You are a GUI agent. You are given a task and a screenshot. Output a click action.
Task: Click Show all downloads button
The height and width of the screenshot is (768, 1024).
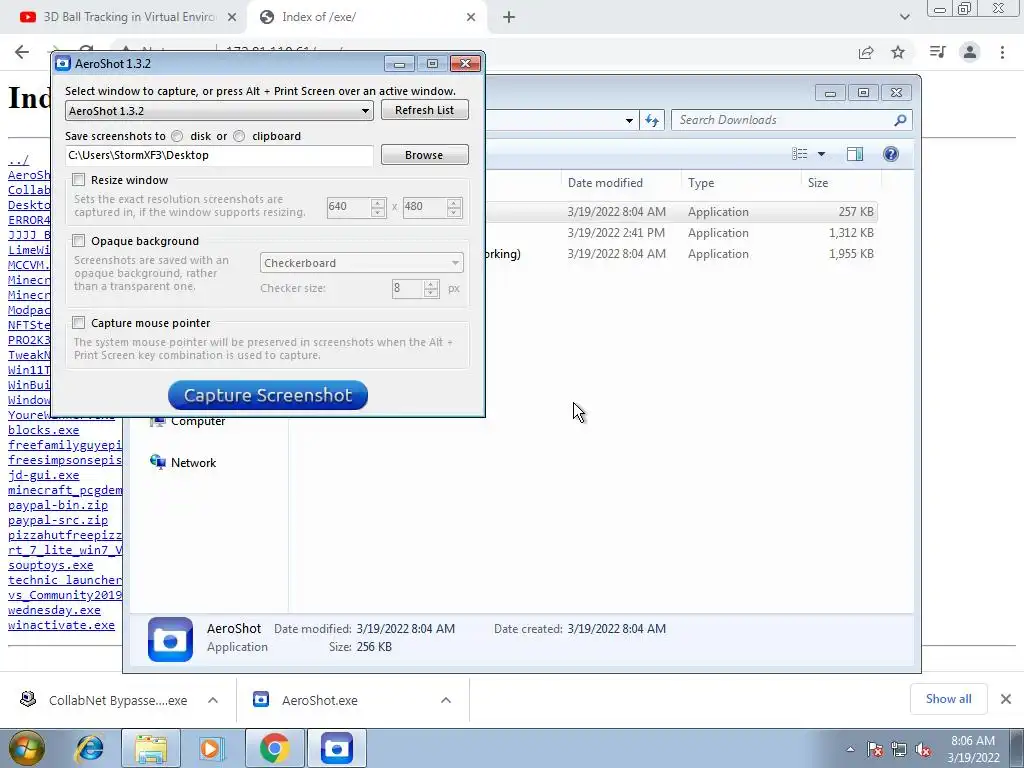(x=948, y=699)
